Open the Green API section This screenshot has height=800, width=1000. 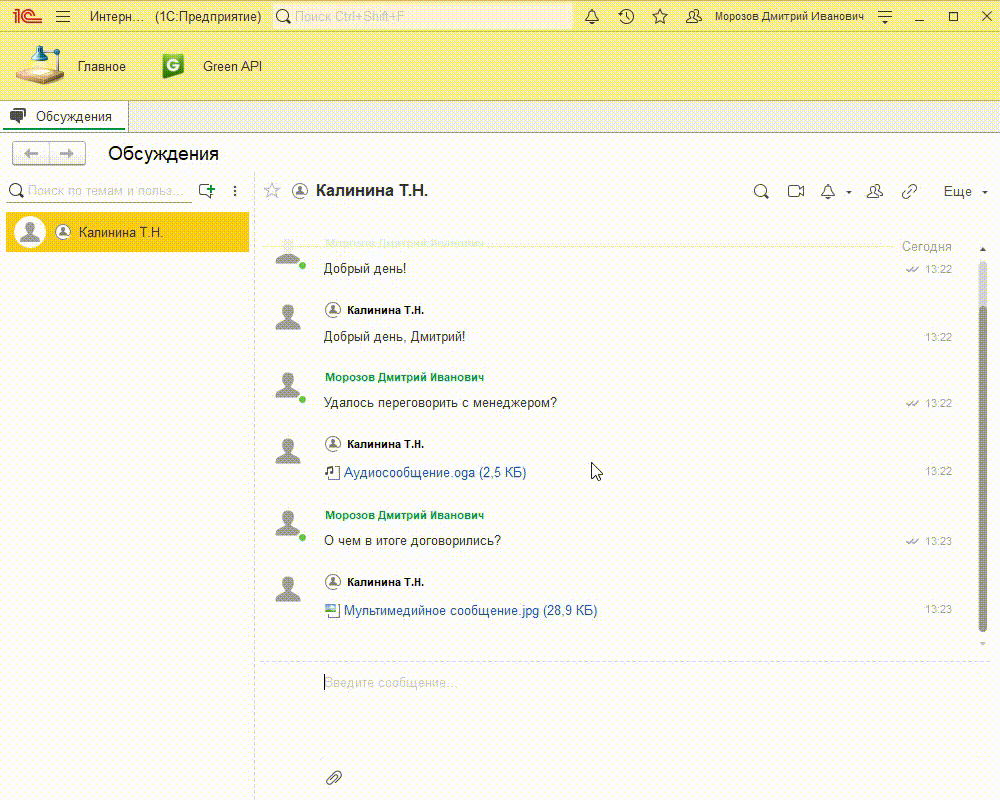click(212, 66)
